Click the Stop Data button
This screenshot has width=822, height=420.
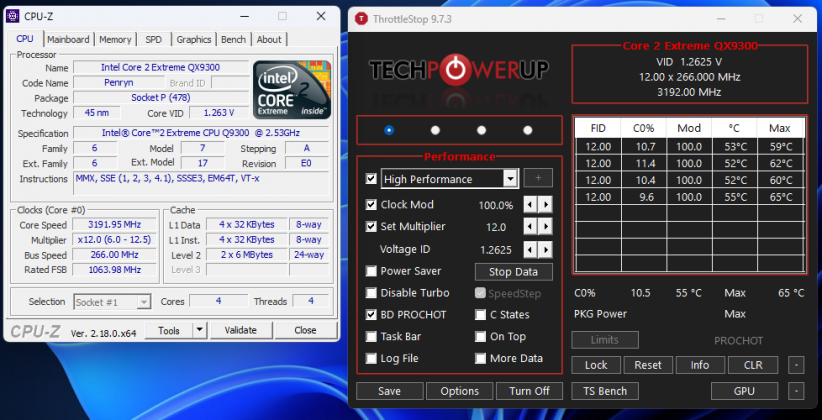coord(513,271)
